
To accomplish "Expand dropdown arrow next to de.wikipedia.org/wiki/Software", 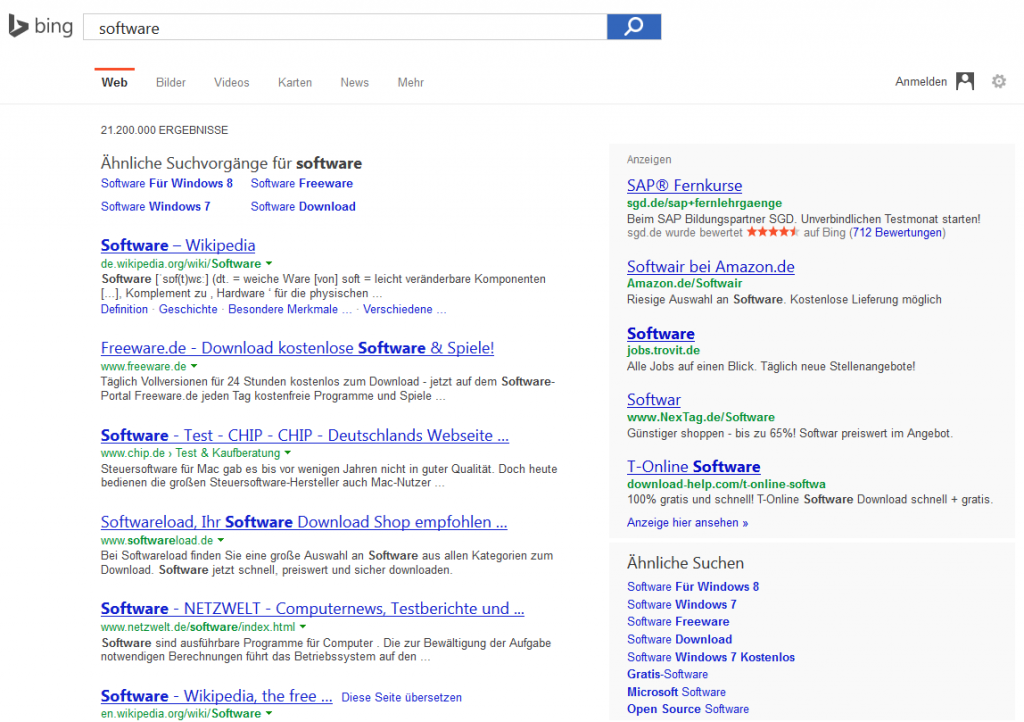I will (268, 264).
